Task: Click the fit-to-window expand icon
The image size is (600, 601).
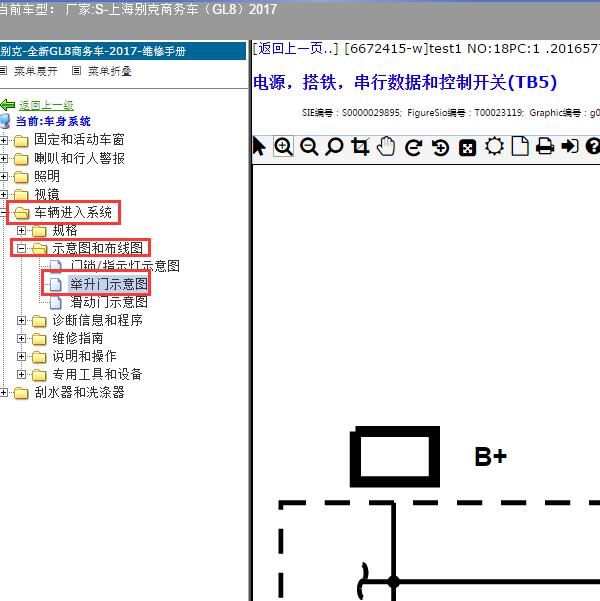Action: [x=467, y=148]
